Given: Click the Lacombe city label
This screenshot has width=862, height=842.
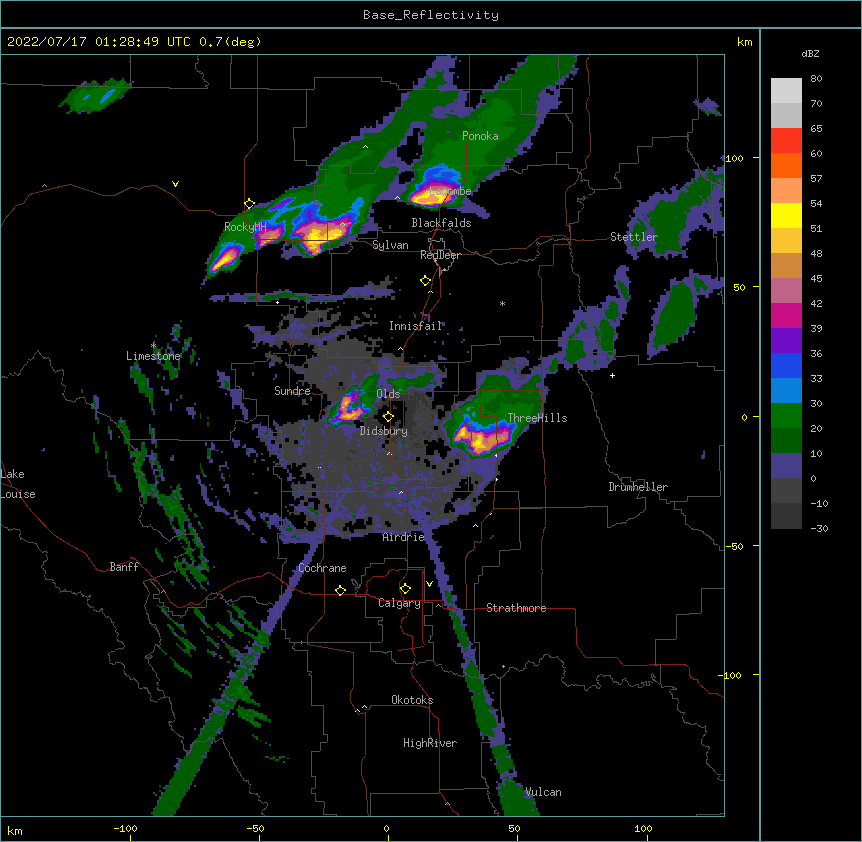Looking at the screenshot, I should [451, 191].
